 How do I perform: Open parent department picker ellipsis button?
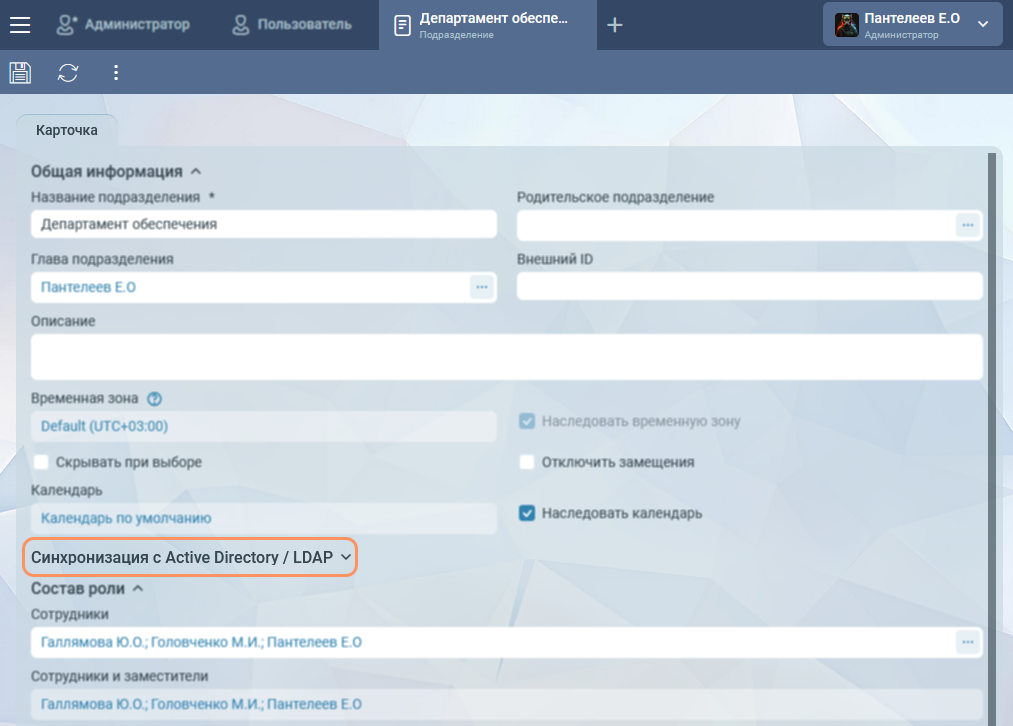967,225
